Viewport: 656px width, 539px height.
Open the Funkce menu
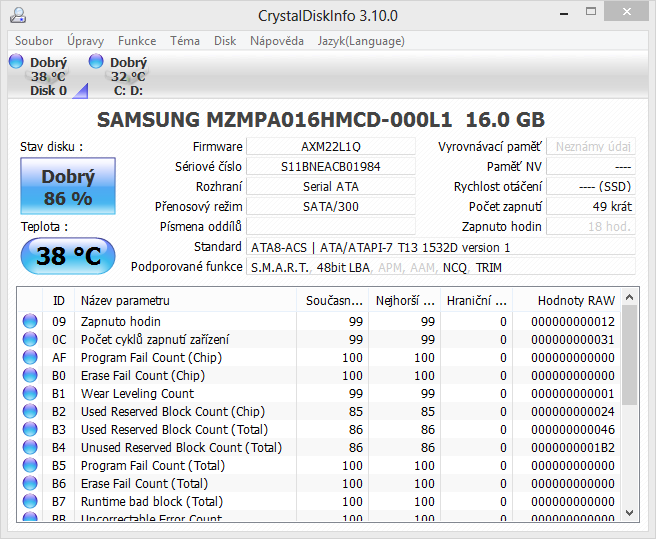pos(137,41)
